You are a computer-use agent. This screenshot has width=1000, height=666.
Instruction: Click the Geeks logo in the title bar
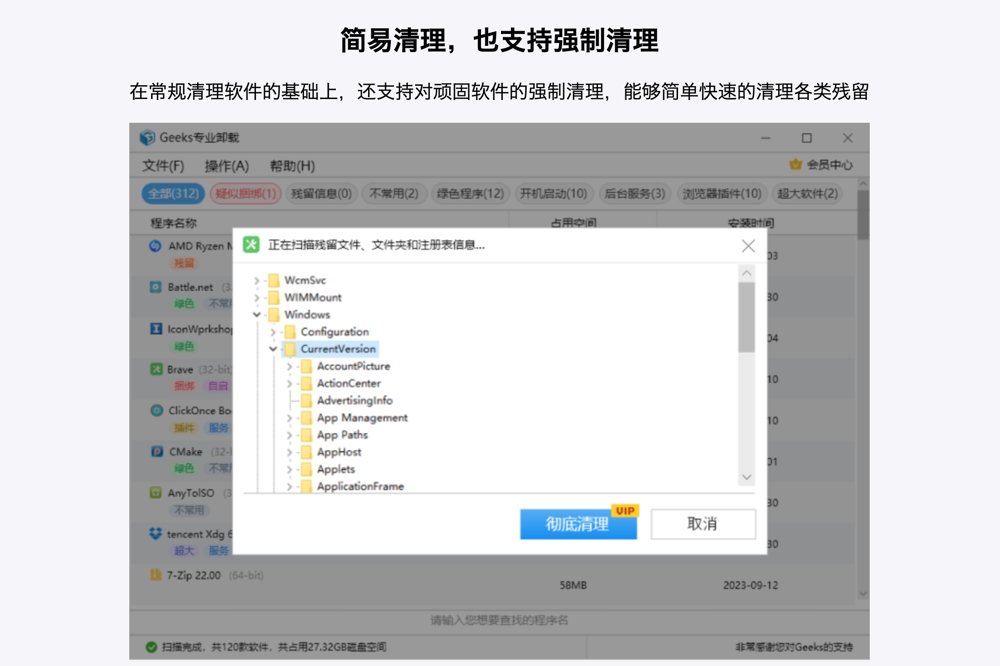point(148,137)
